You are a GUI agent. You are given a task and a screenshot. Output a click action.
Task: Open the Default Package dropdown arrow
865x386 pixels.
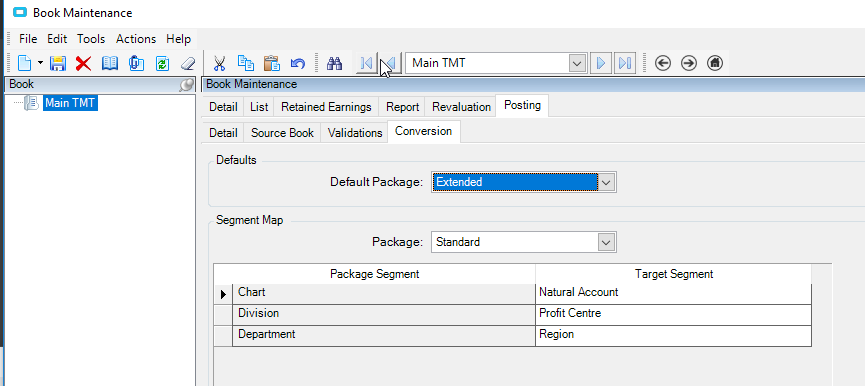coord(606,182)
